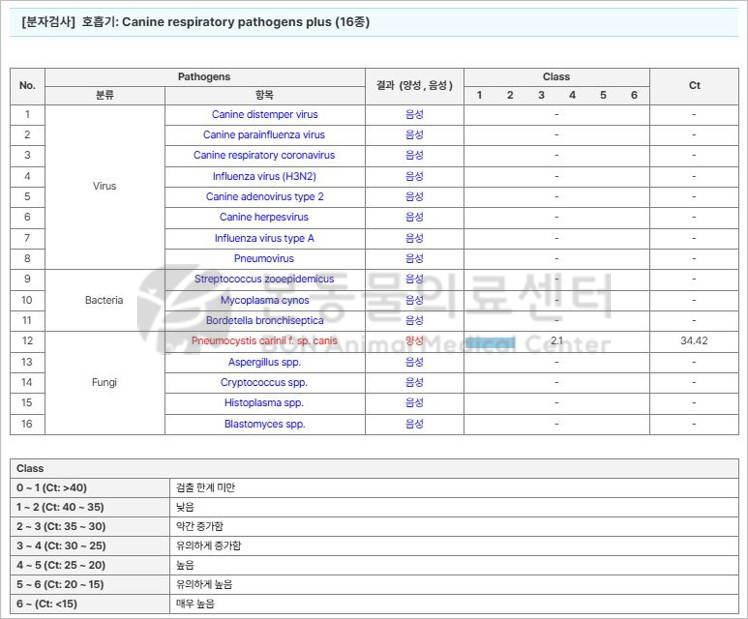Select Aspergillus spp. pathogen link
The image size is (748, 619).
[x=264, y=361]
